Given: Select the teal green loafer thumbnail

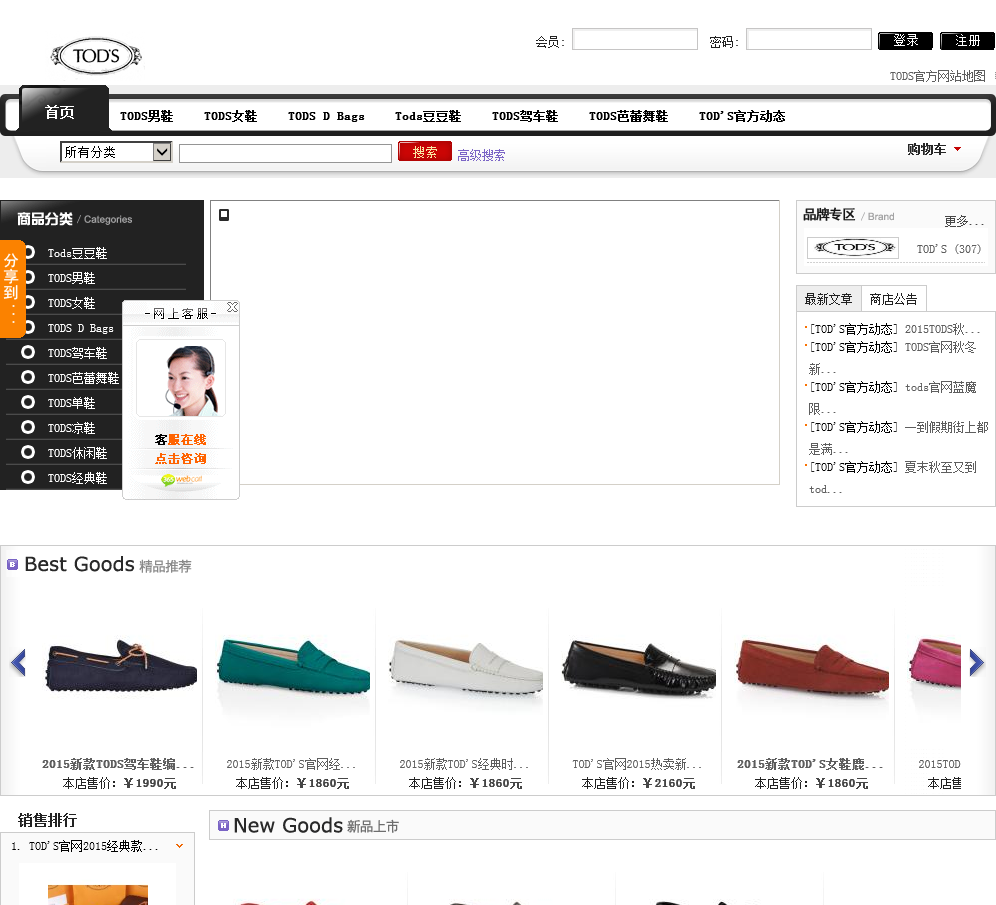Looking at the screenshot, I should [x=293, y=667].
